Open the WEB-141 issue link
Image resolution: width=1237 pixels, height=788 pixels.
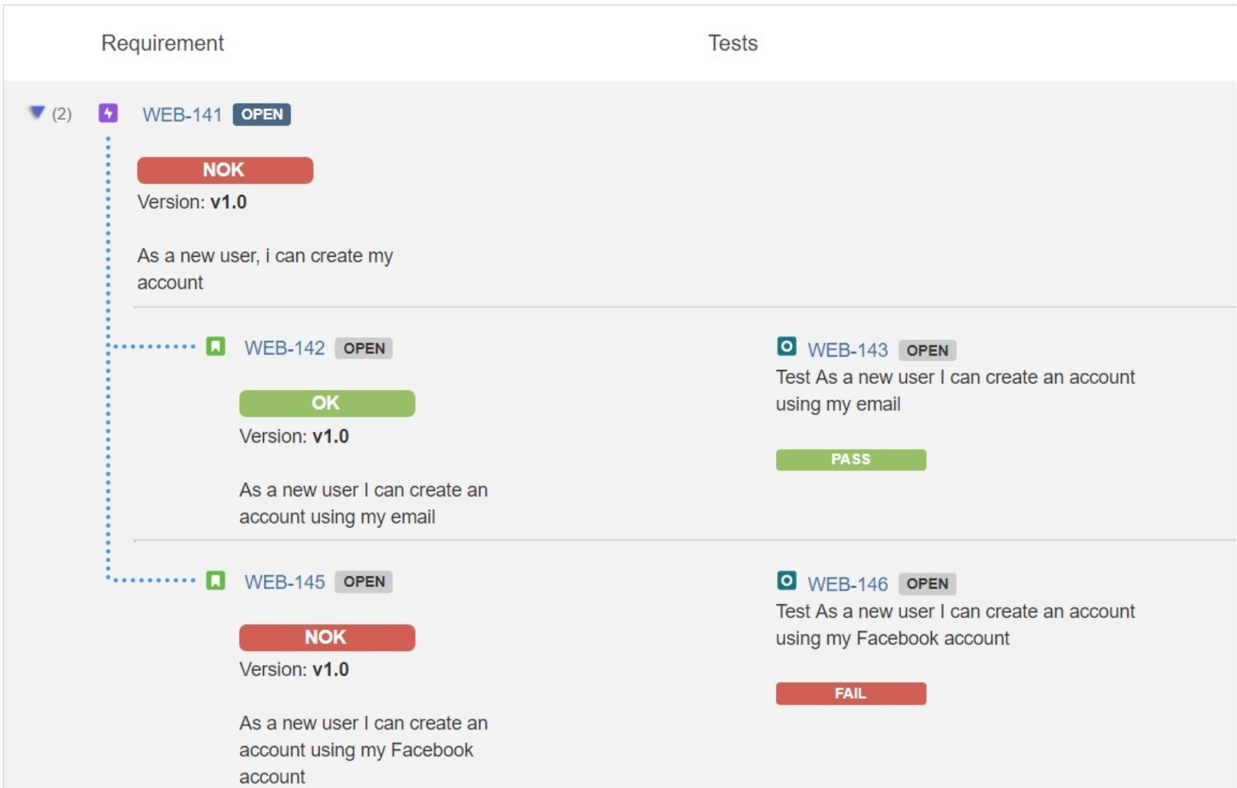[x=182, y=115]
